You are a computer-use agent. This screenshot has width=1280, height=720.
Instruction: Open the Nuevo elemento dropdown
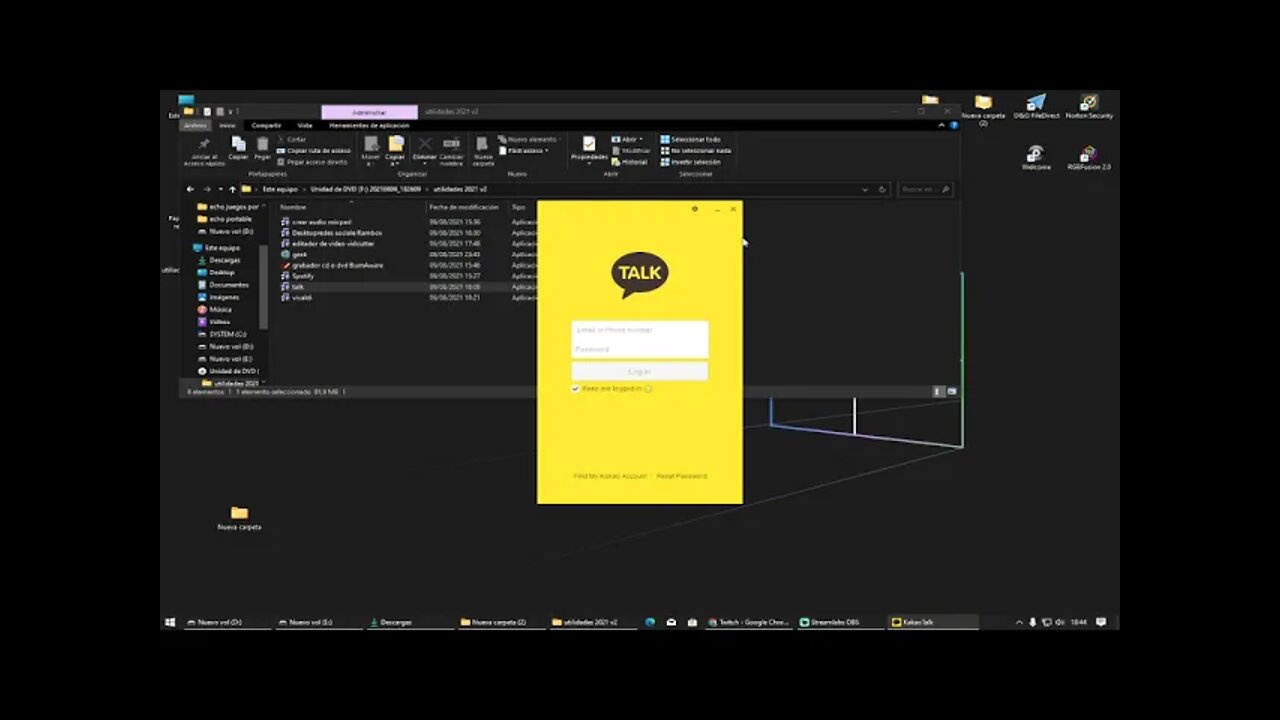(x=530, y=139)
